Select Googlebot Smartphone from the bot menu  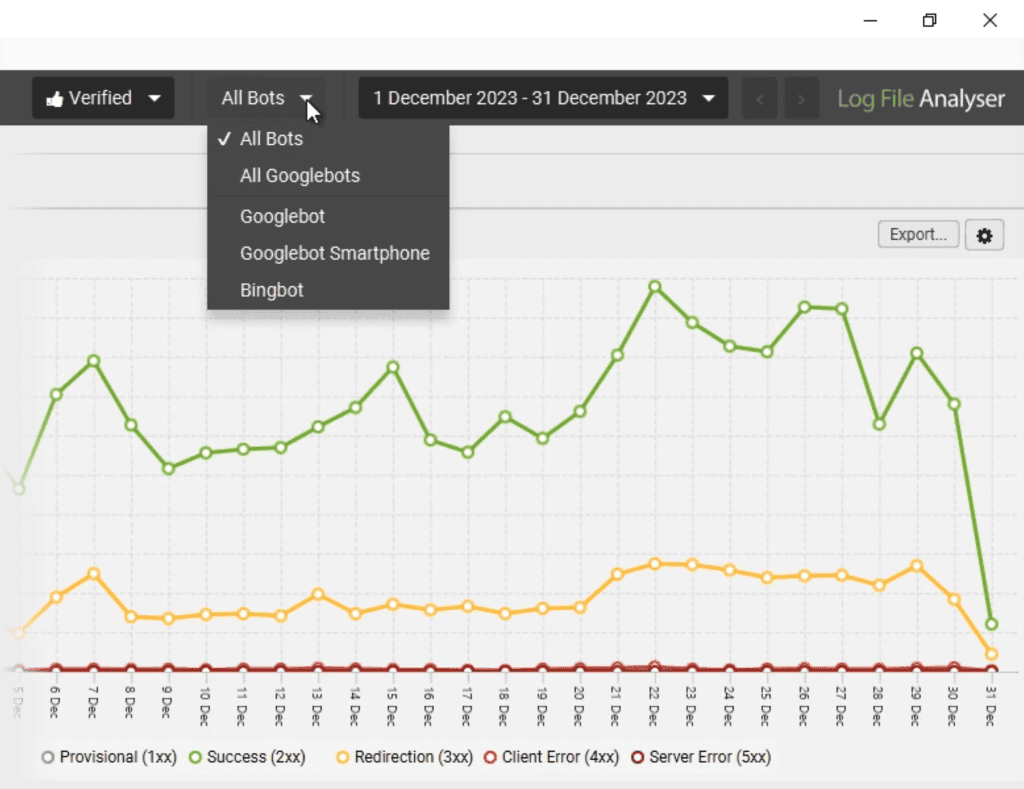pos(334,253)
